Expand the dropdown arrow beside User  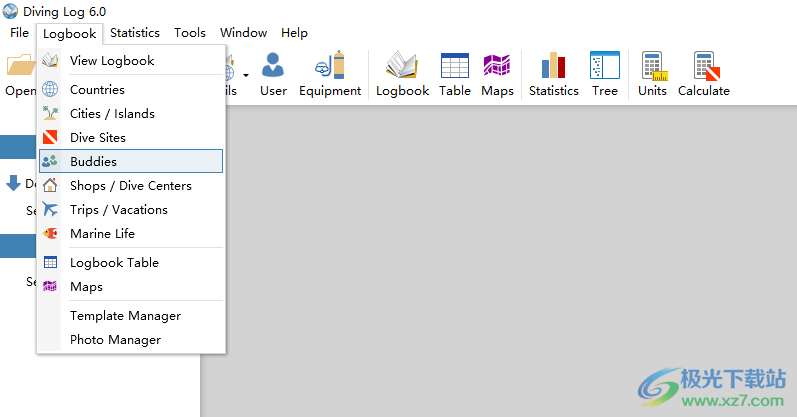tap(246, 75)
